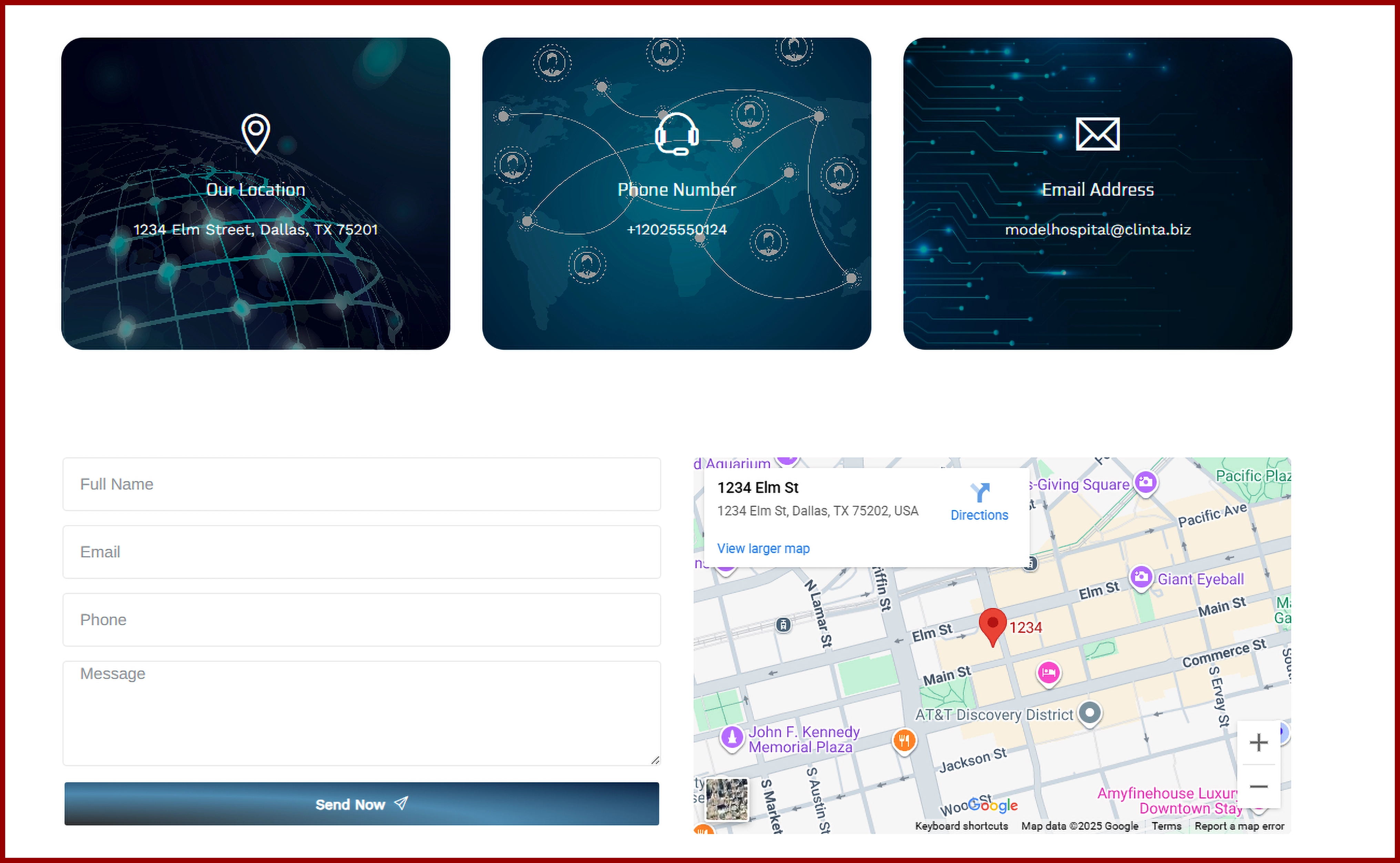Viewport: 1400px width, 863px height.
Task: Click the AT&T Discovery District marker
Action: click(x=1090, y=713)
